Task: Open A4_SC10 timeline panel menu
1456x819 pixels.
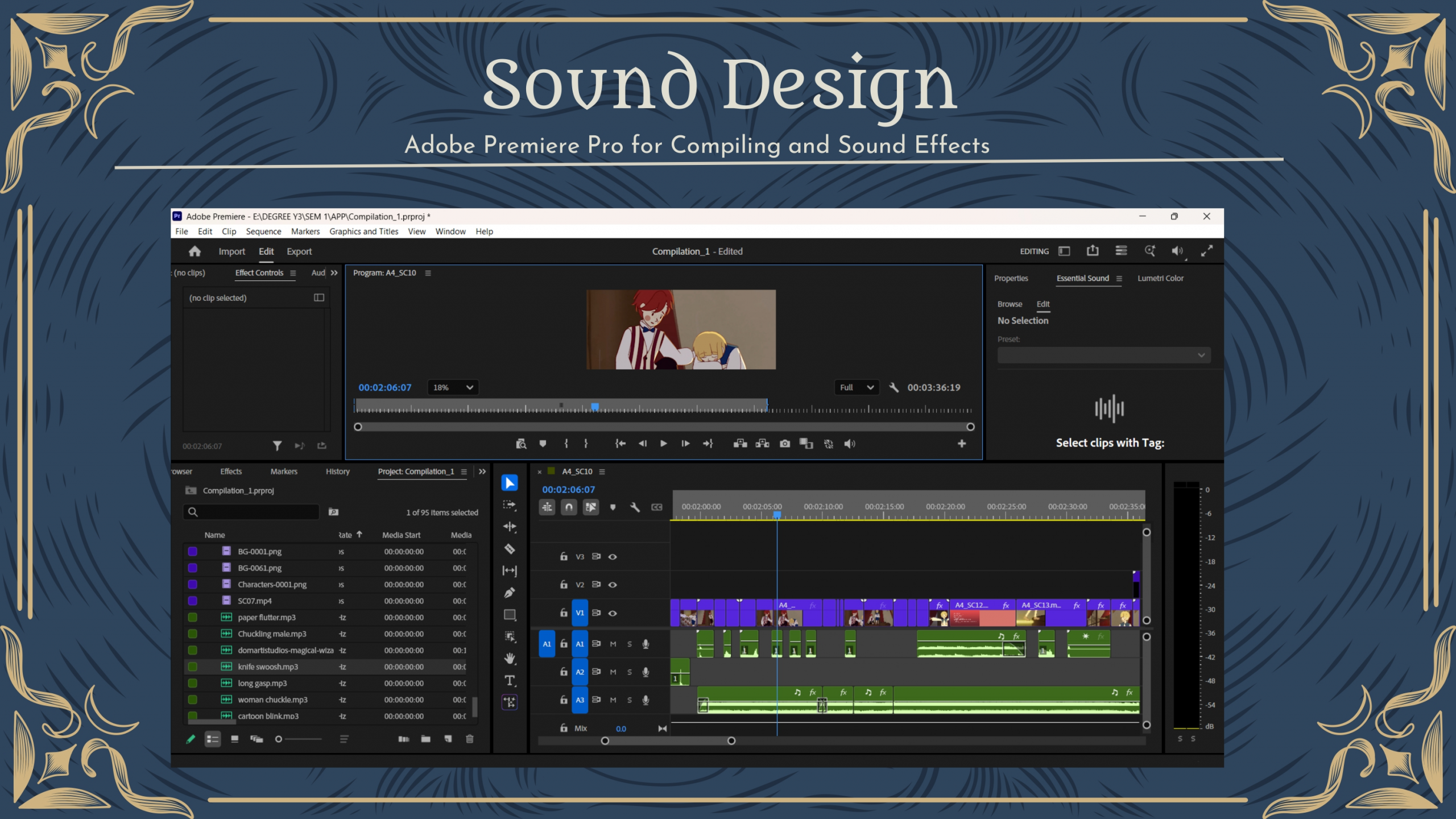Action: 602,471
